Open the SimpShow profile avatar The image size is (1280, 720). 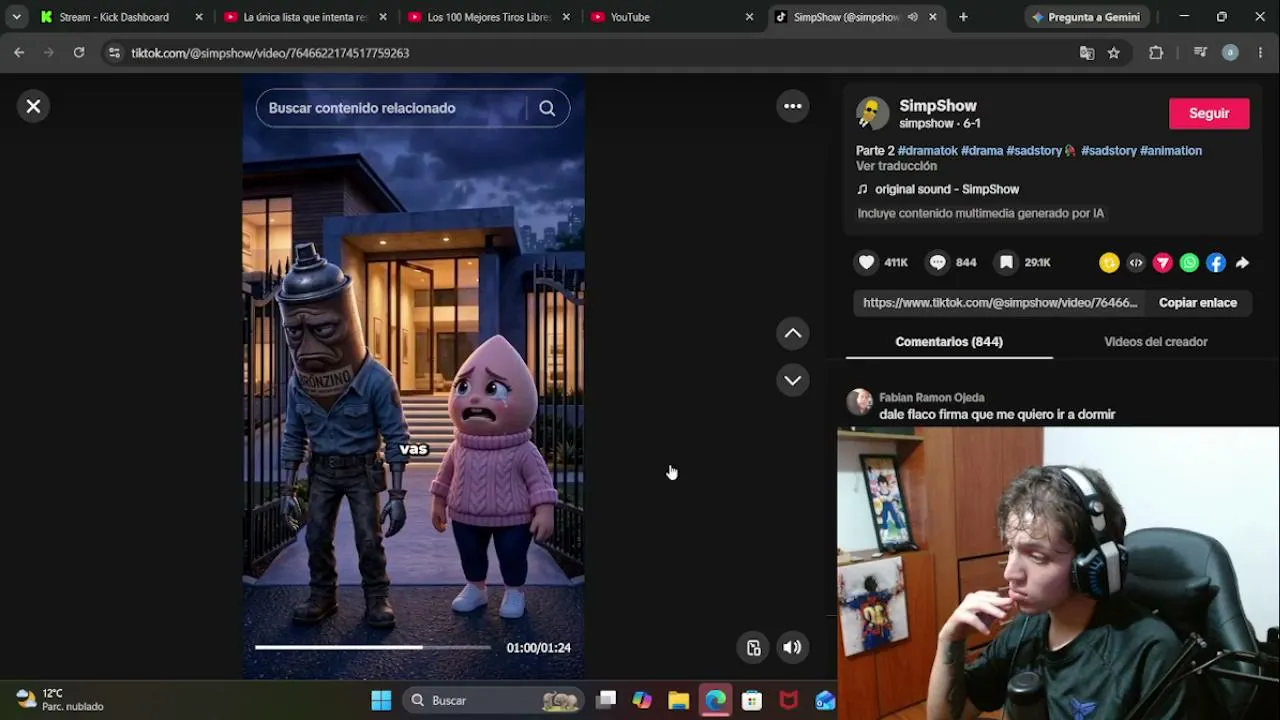(873, 114)
